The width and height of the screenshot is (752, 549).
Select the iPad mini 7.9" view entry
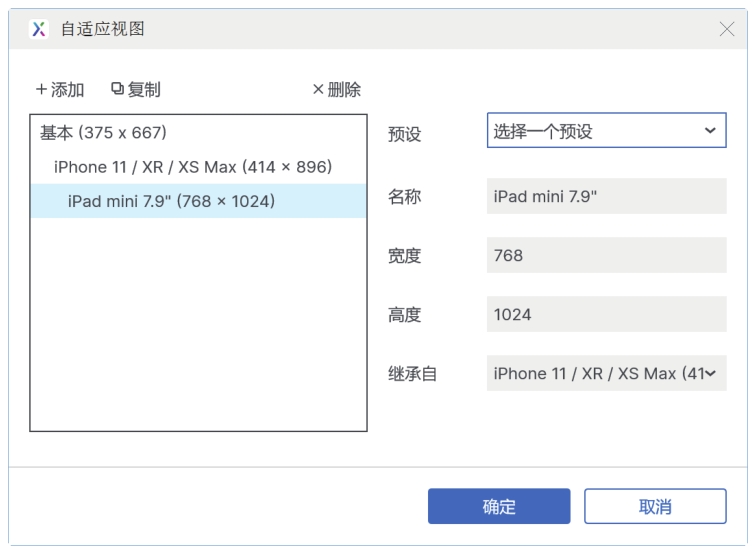[171, 201]
